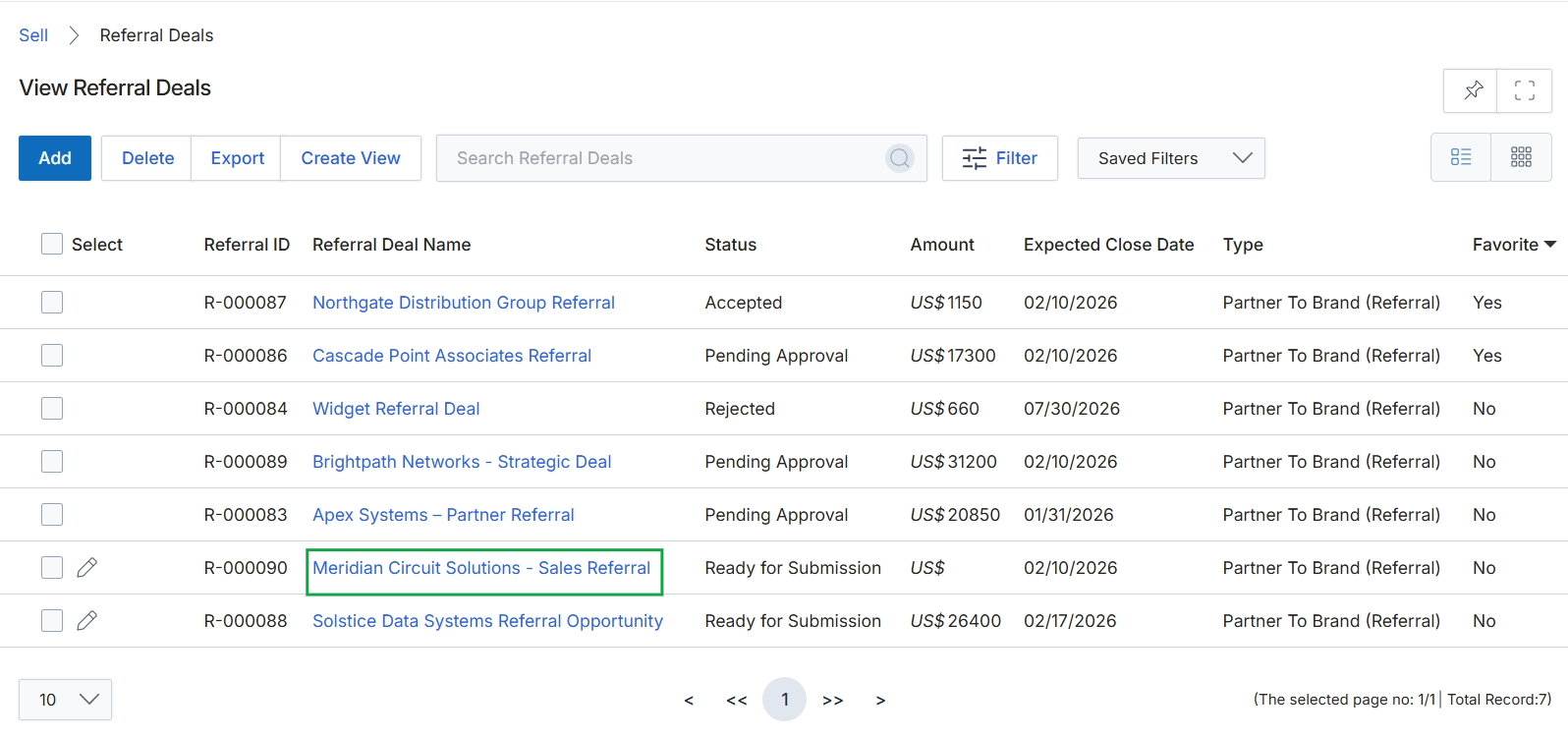Tick the Apex Systems row checkbox
Screen dimensions: 1568x738
click(52, 514)
